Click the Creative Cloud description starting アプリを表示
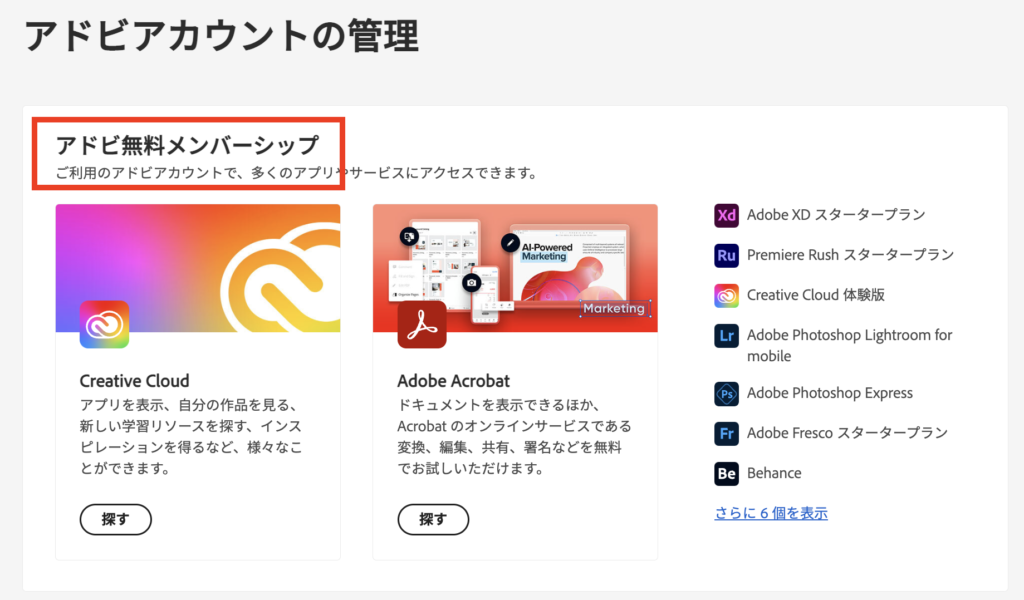The height and width of the screenshot is (600, 1024). coord(191,437)
